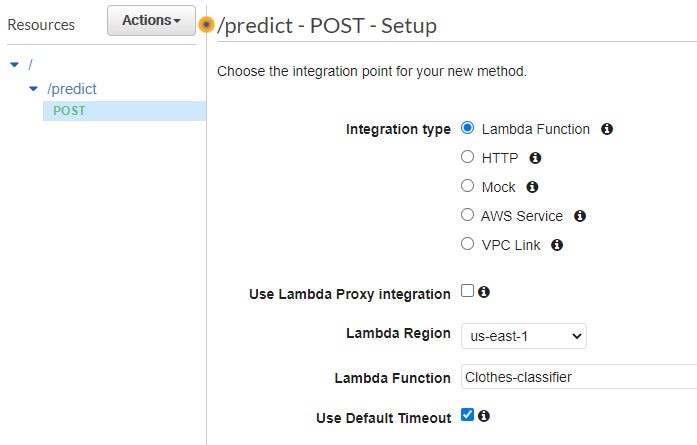Select the HTTP integration type
This screenshot has height=445, width=697.
coord(468,157)
